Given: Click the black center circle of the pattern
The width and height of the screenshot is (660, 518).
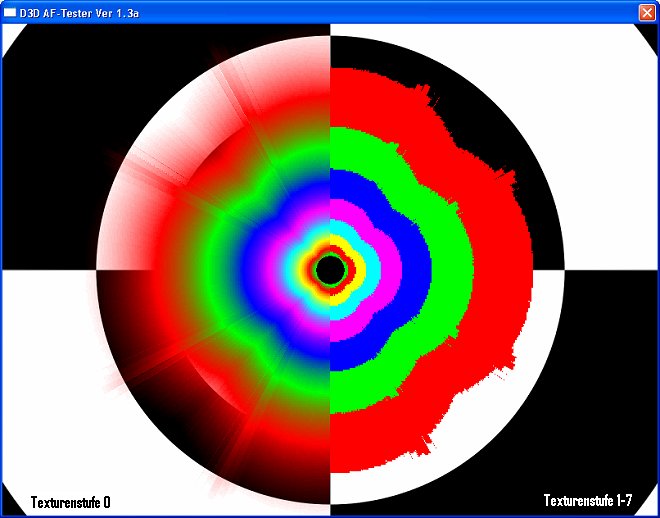Looking at the screenshot, I should coord(330,271).
